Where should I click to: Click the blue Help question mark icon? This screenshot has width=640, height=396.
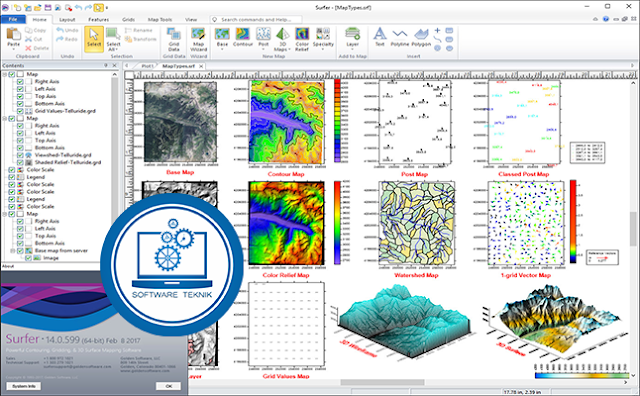(606, 19)
